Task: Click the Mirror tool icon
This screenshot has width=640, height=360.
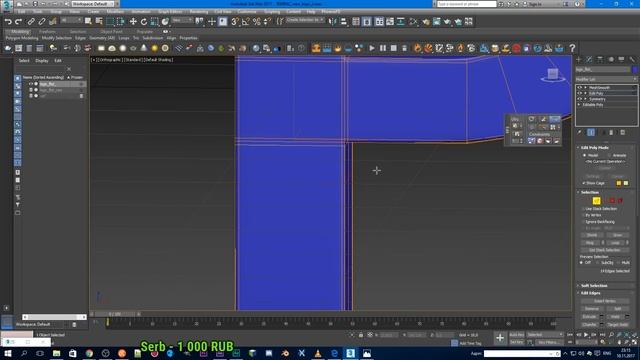Action: pyautogui.click(x=333, y=22)
